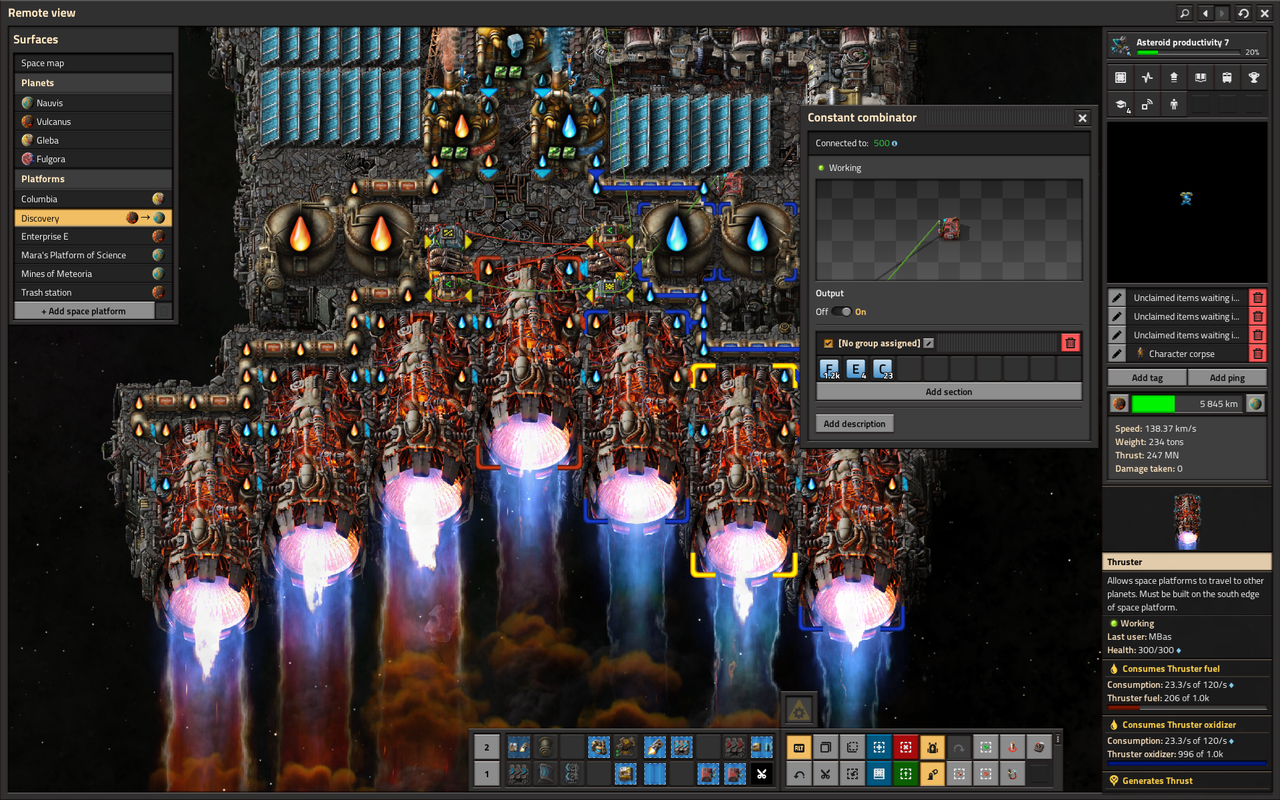Select Nauvis planet

(x=93, y=103)
